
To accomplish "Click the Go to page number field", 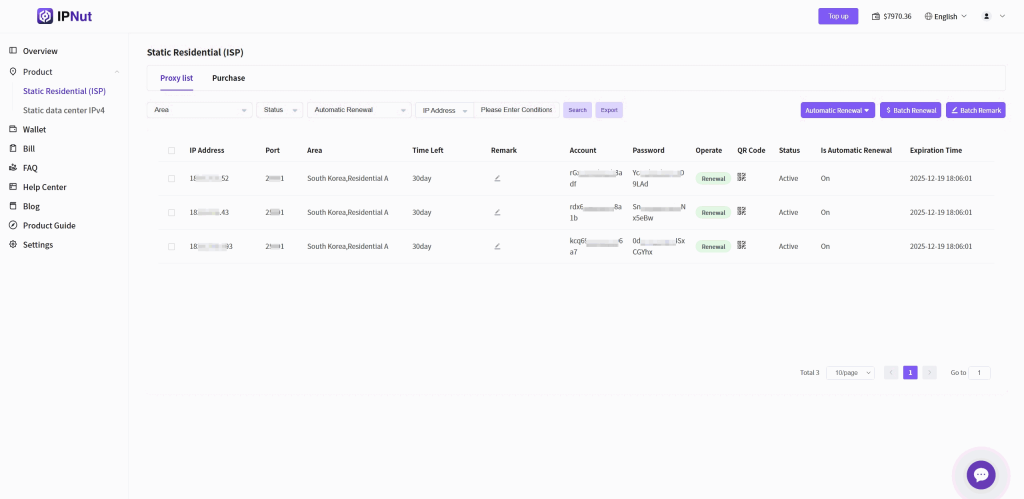I will coord(979,372).
